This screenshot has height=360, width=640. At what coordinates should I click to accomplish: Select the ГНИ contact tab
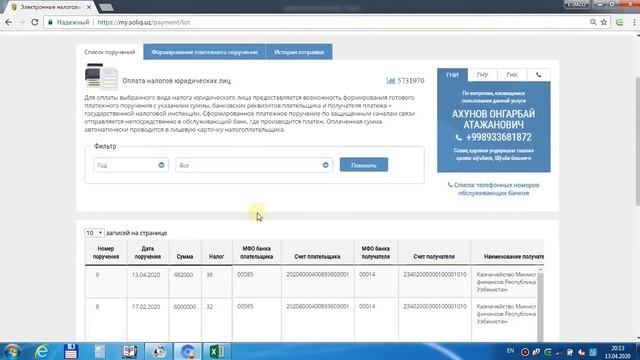pyautogui.click(x=452, y=75)
